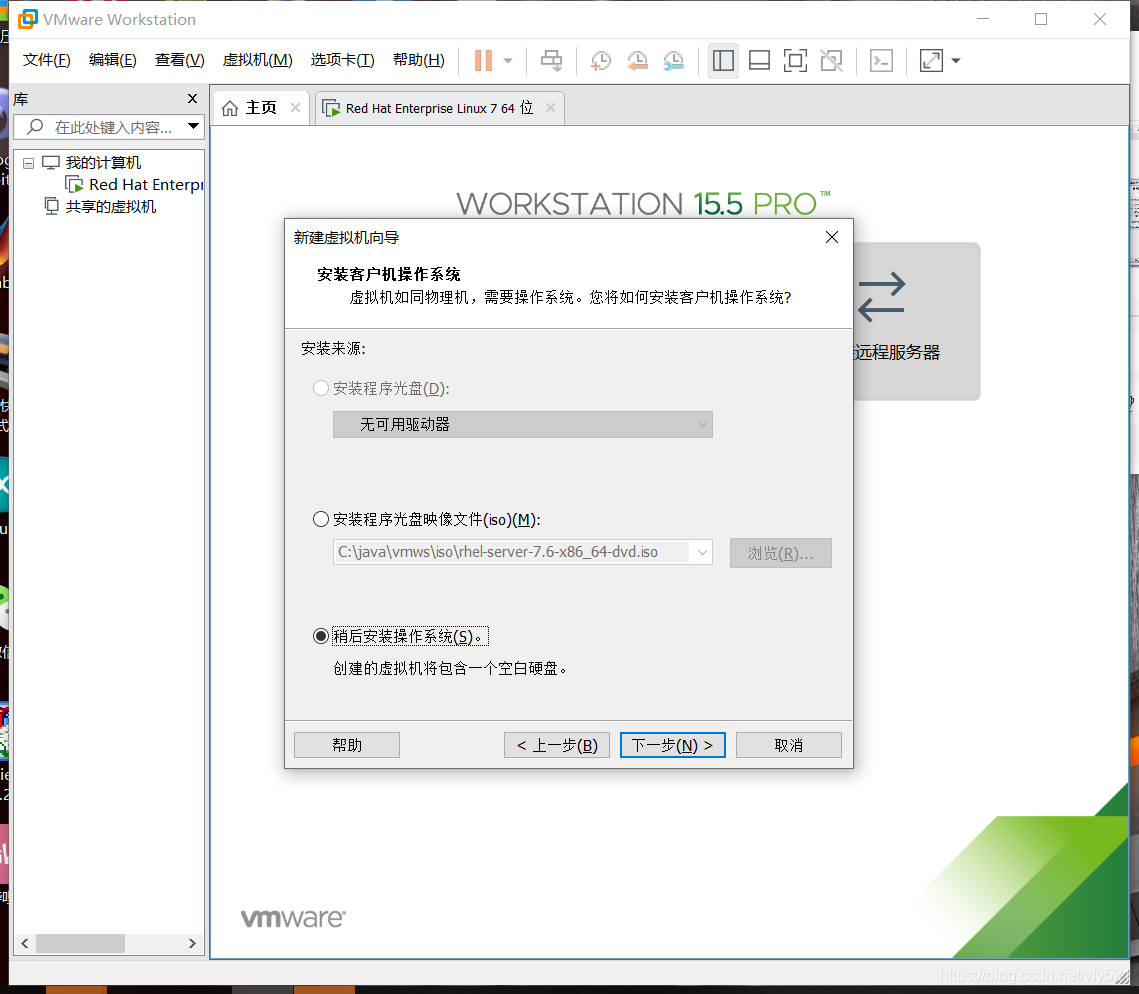
Task: Click library panel scroll left arrow
Action: (25, 943)
